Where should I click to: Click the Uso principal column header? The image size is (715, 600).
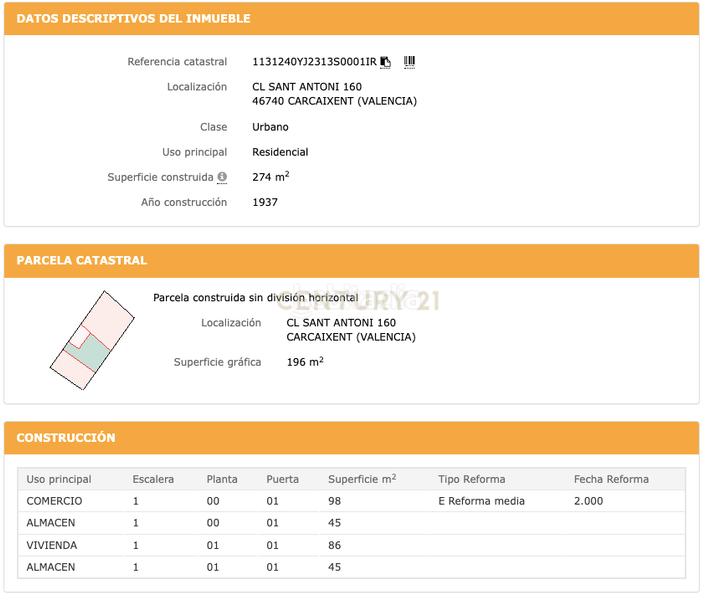(59, 479)
